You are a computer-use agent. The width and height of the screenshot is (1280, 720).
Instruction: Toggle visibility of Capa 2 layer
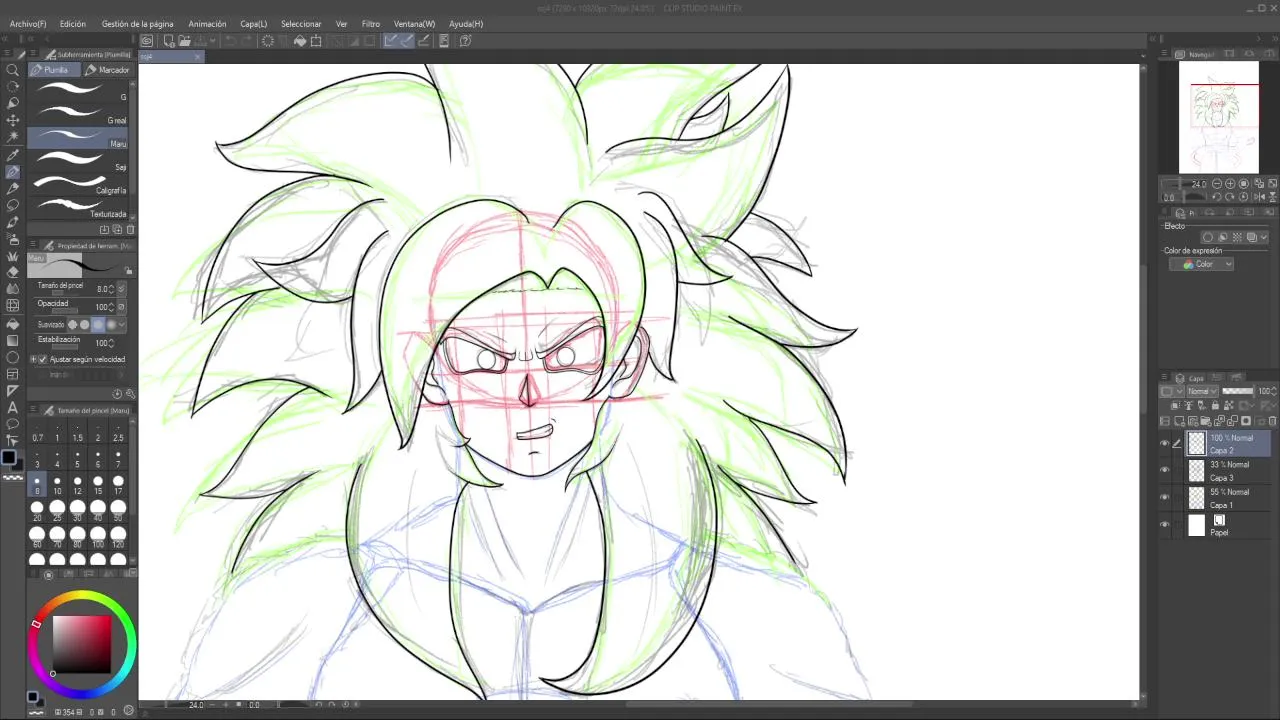[x=1164, y=444]
